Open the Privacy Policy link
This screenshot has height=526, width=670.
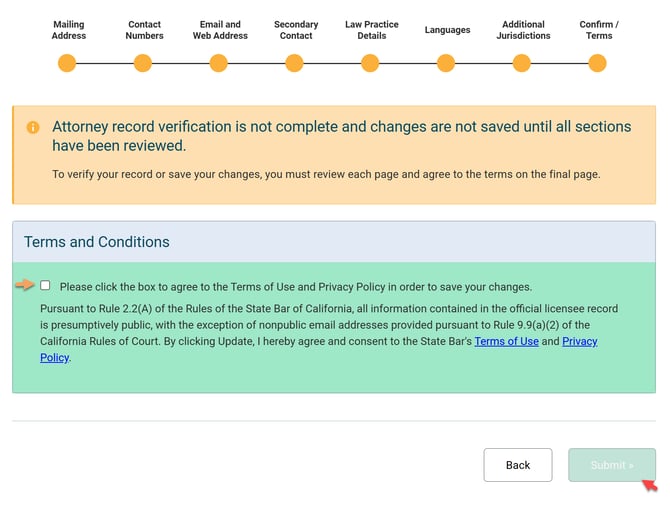(x=579, y=342)
